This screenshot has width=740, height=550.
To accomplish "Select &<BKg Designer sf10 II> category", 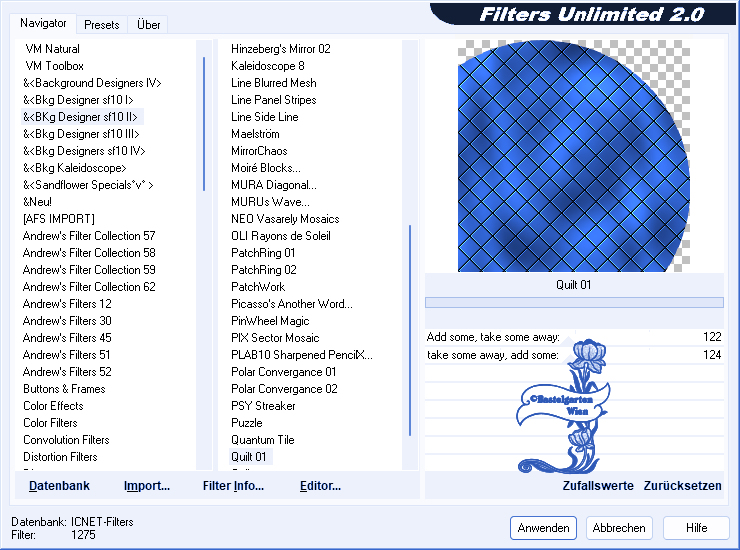I will 80,117.
